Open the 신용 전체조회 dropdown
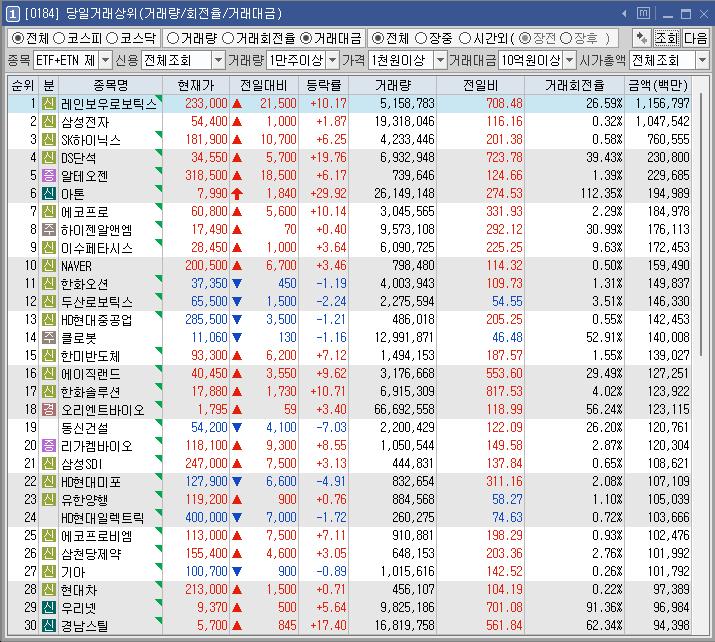This screenshot has height=642, width=715. pos(219,60)
